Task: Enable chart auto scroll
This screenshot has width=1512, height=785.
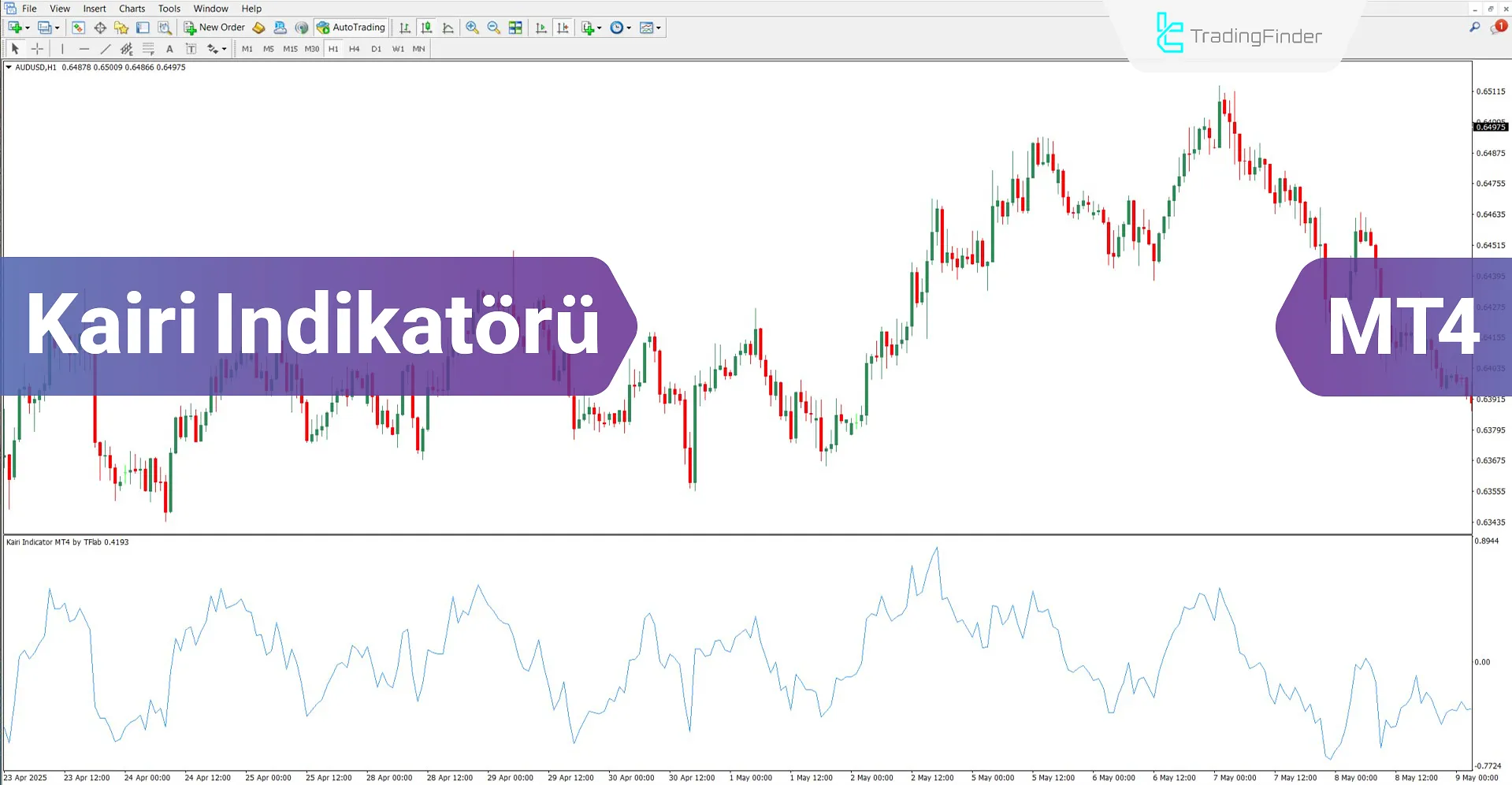Action: click(x=541, y=27)
